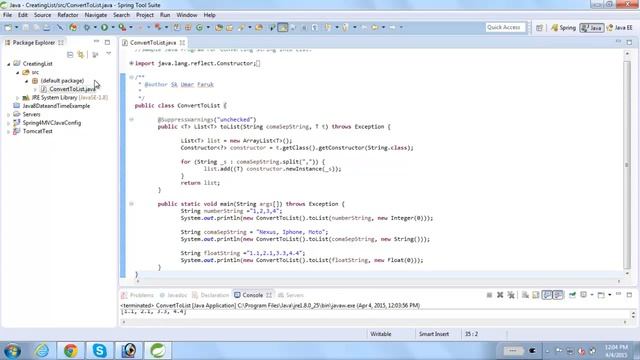Viewport: 640px width, 360px height.
Task: Terminate the console process icon
Action: click(x=489, y=295)
